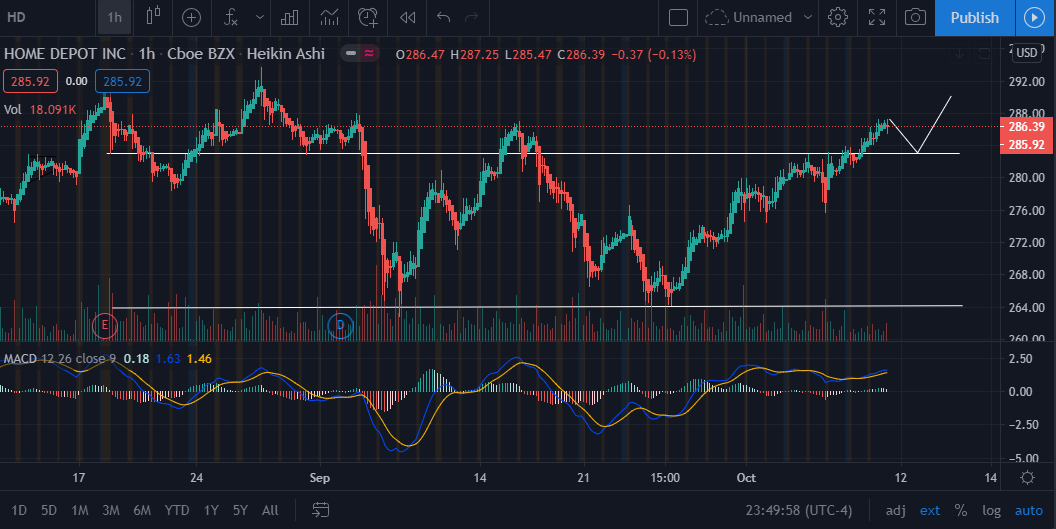Image resolution: width=1056 pixels, height=529 pixels.
Task: Take a chart snapshot with camera
Action: click(x=915, y=18)
